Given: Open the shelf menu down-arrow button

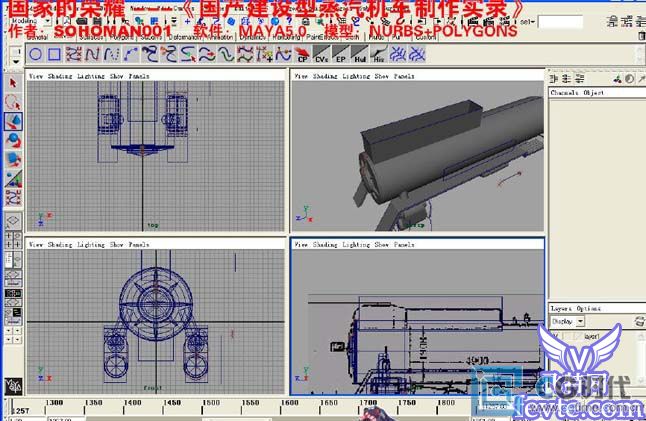Looking at the screenshot, I should click(x=15, y=62).
